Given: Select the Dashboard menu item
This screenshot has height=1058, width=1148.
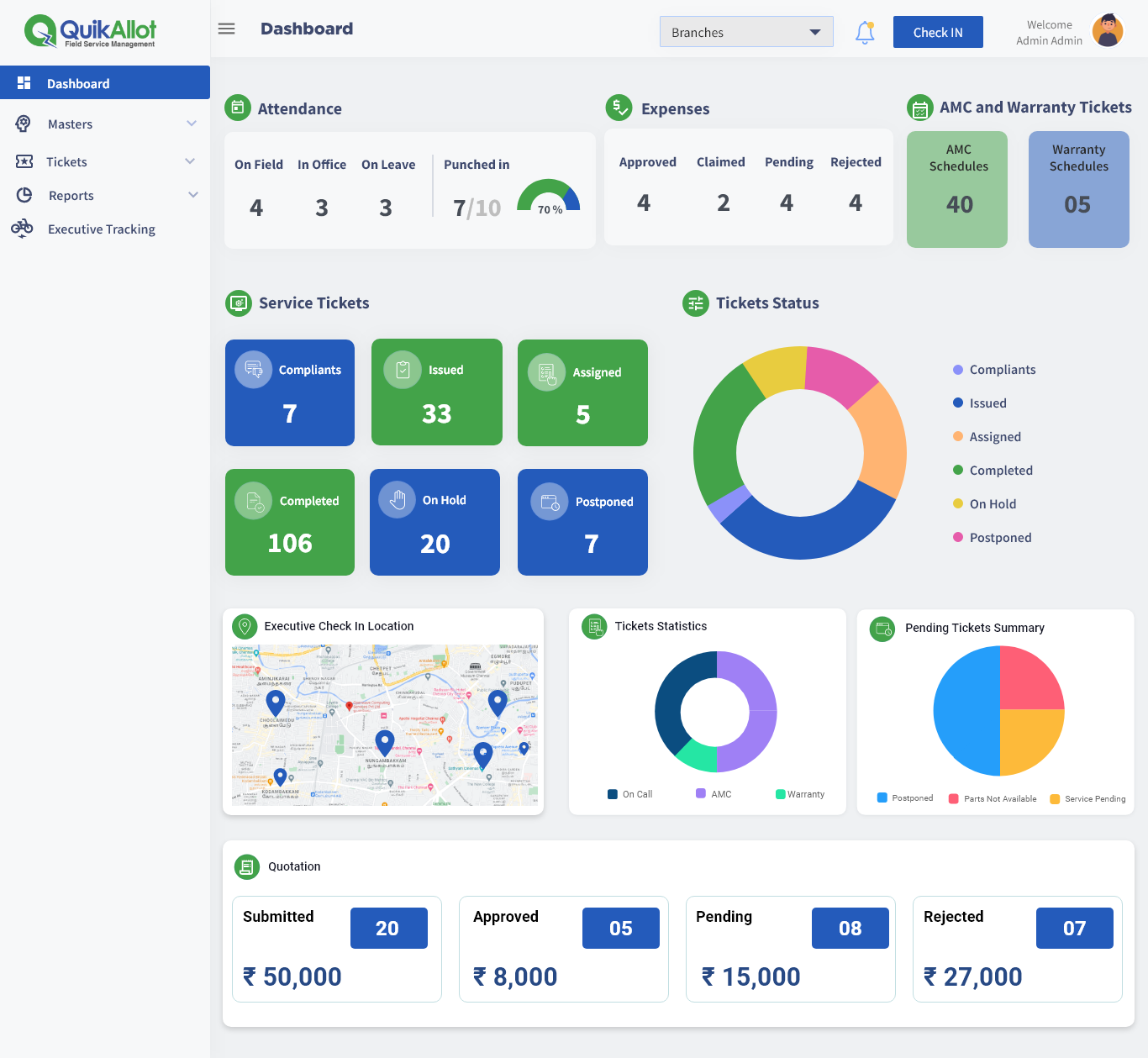Looking at the screenshot, I should [x=79, y=82].
